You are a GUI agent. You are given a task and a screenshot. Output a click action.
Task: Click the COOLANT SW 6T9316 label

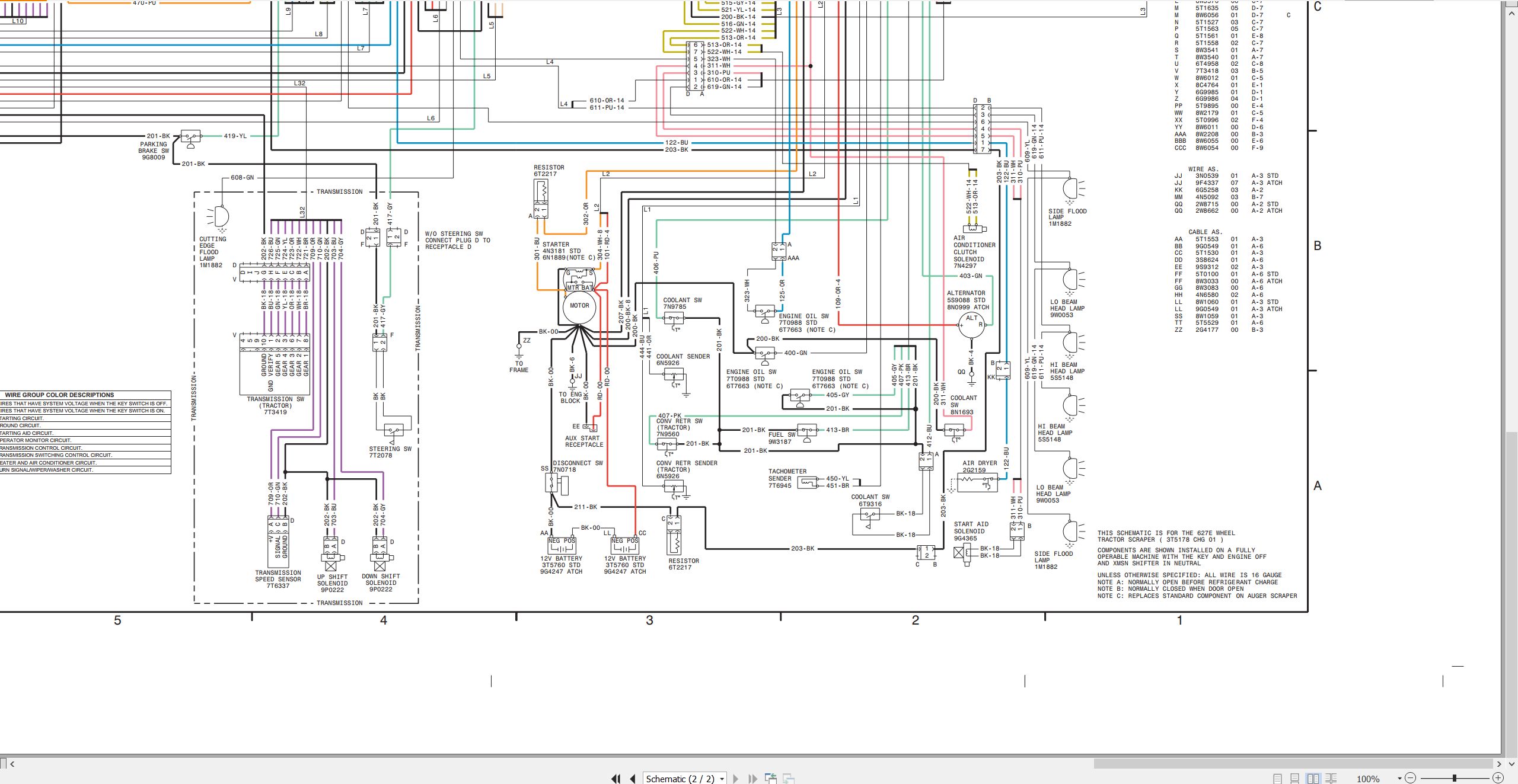click(x=870, y=501)
